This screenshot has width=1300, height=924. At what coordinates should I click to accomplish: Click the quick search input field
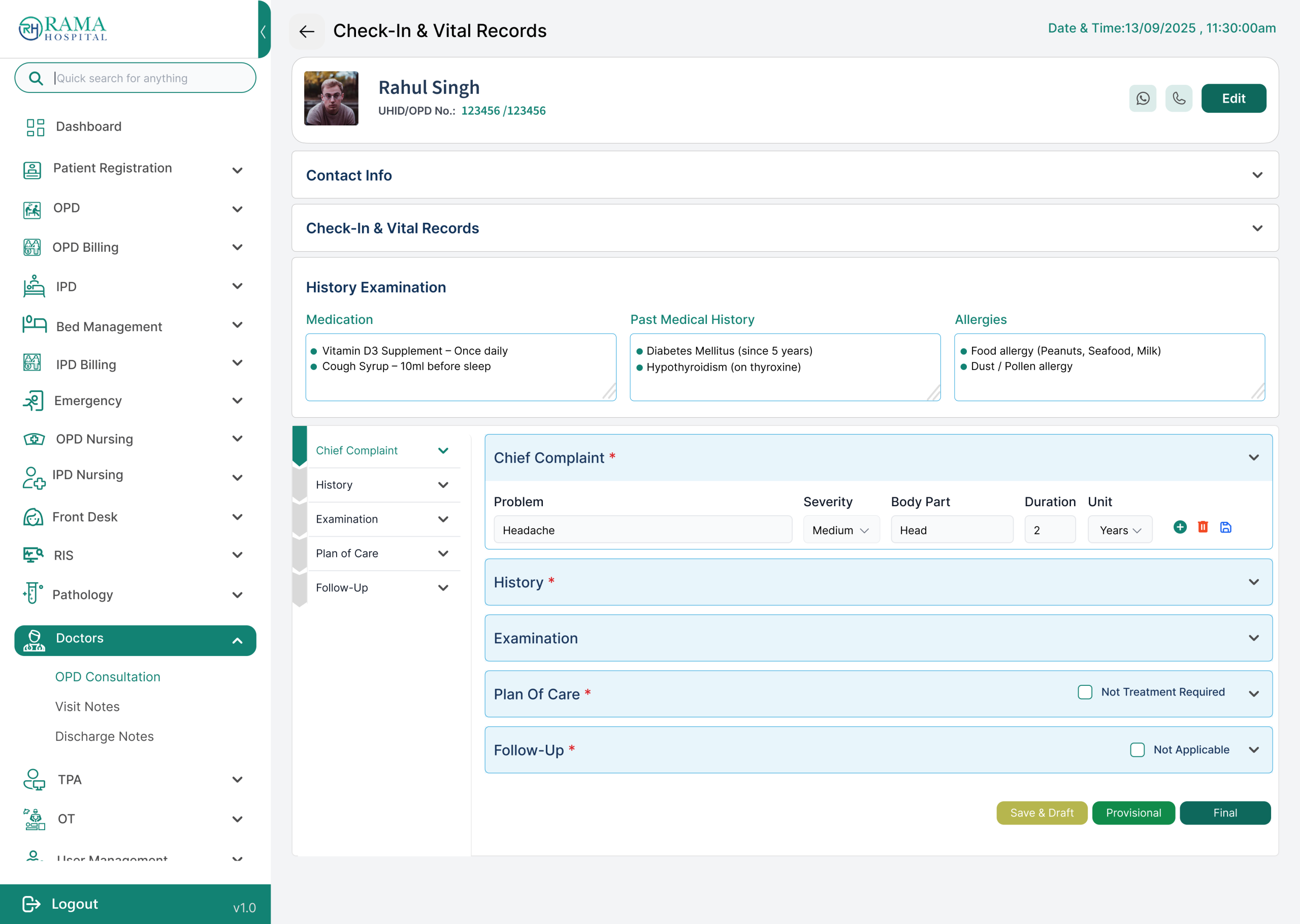[135, 78]
